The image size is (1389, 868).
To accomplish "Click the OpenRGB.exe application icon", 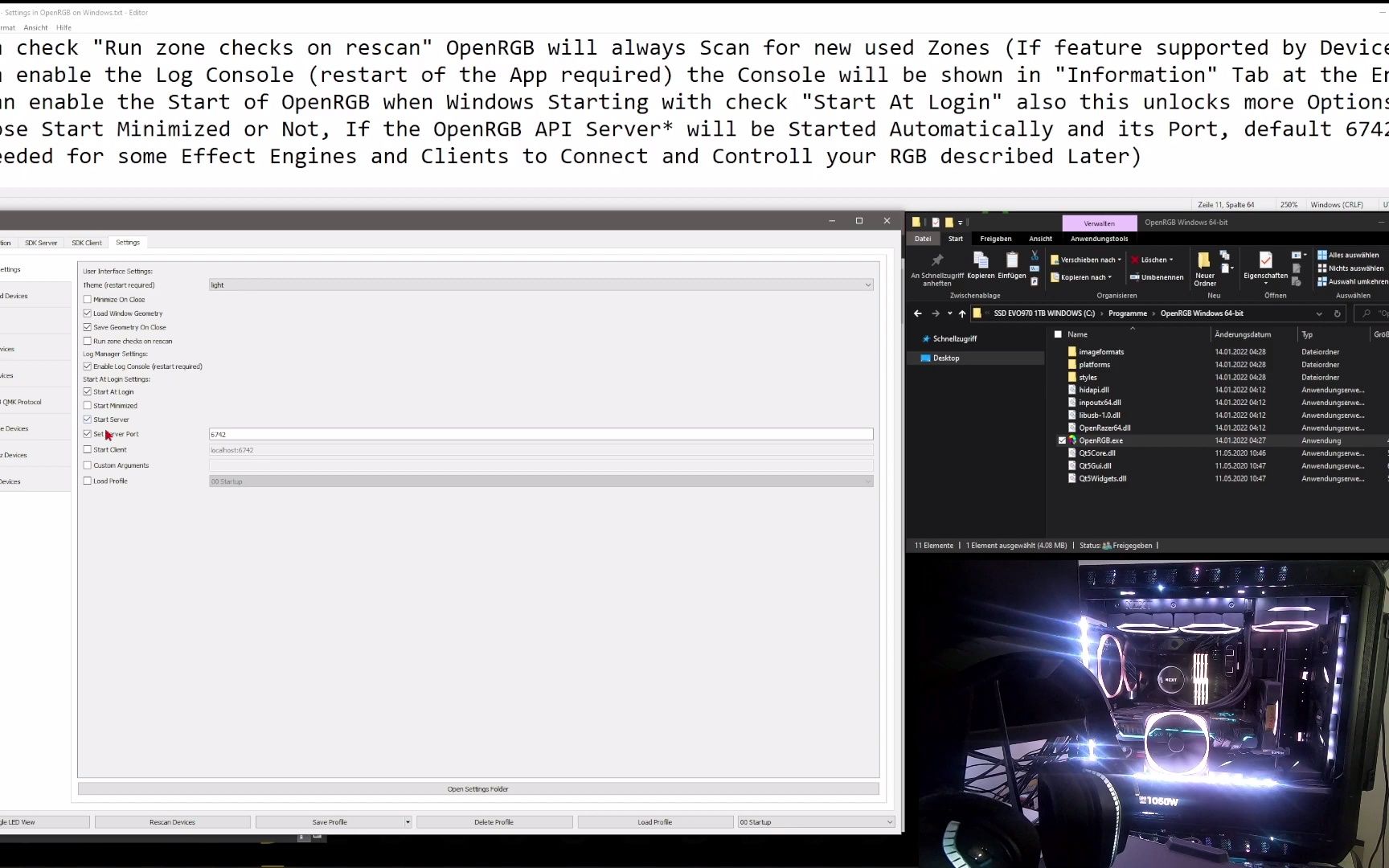I will point(1072,440).
